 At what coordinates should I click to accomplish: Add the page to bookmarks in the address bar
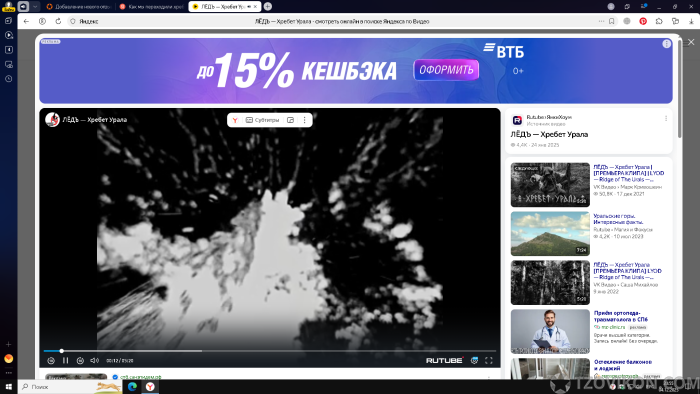(x=612, y=21)
